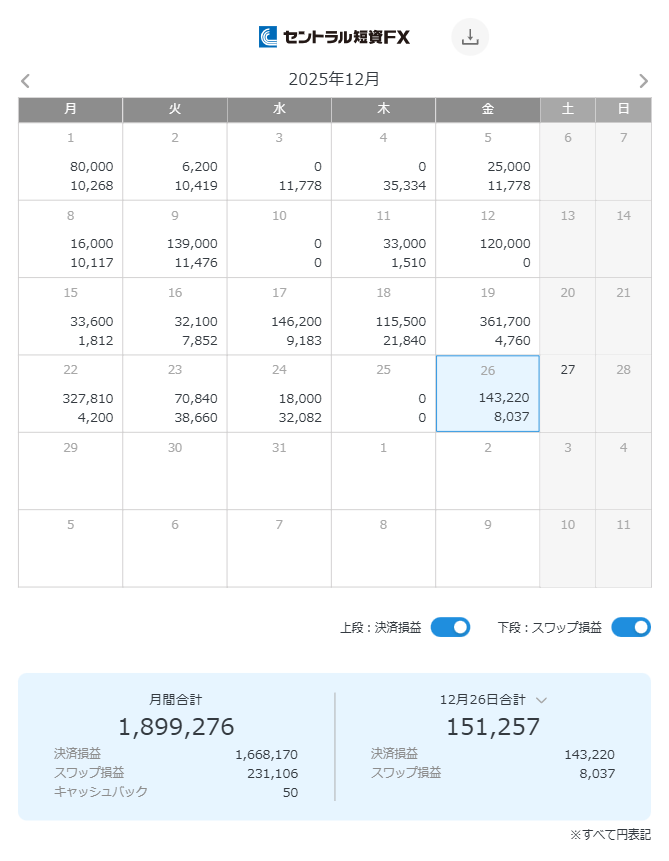Click the 月 weekday column header
This screenshot has width=669, height=861.
click(70, 109)
